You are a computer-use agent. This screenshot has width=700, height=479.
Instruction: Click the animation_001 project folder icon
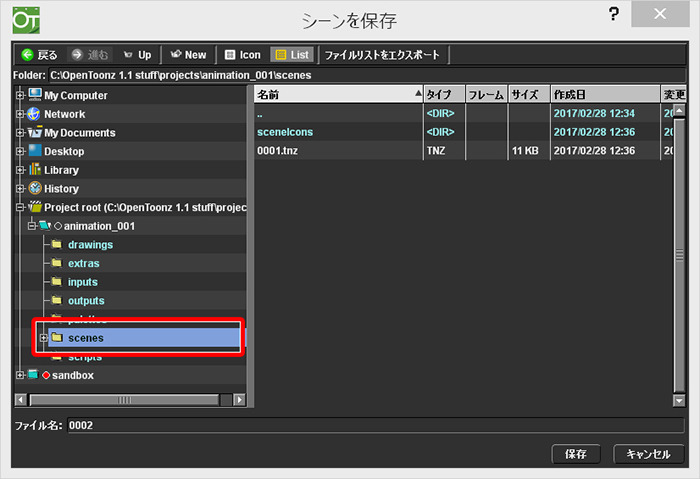click(45, 225)
